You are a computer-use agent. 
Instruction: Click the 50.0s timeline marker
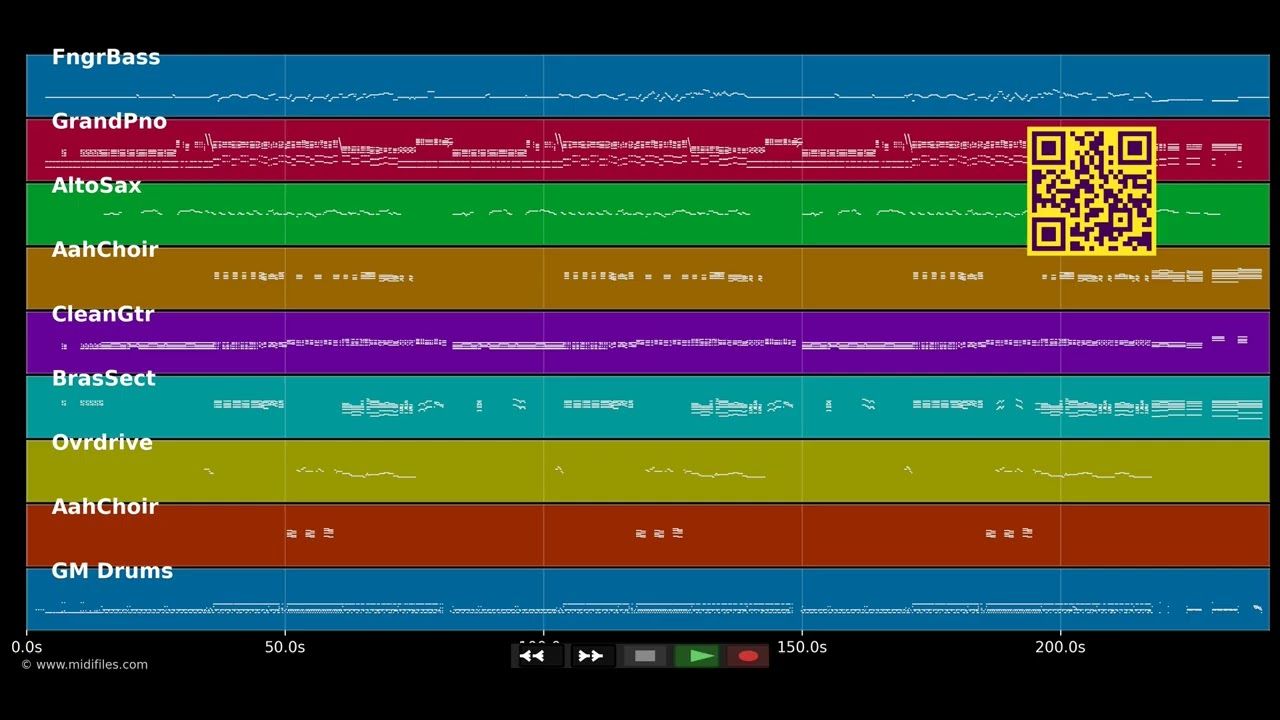pos(285,647)
